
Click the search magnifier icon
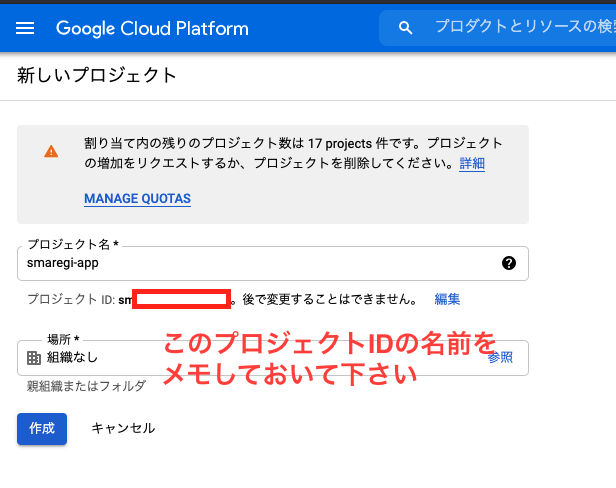pyautogui.click(x=405, y=28)
